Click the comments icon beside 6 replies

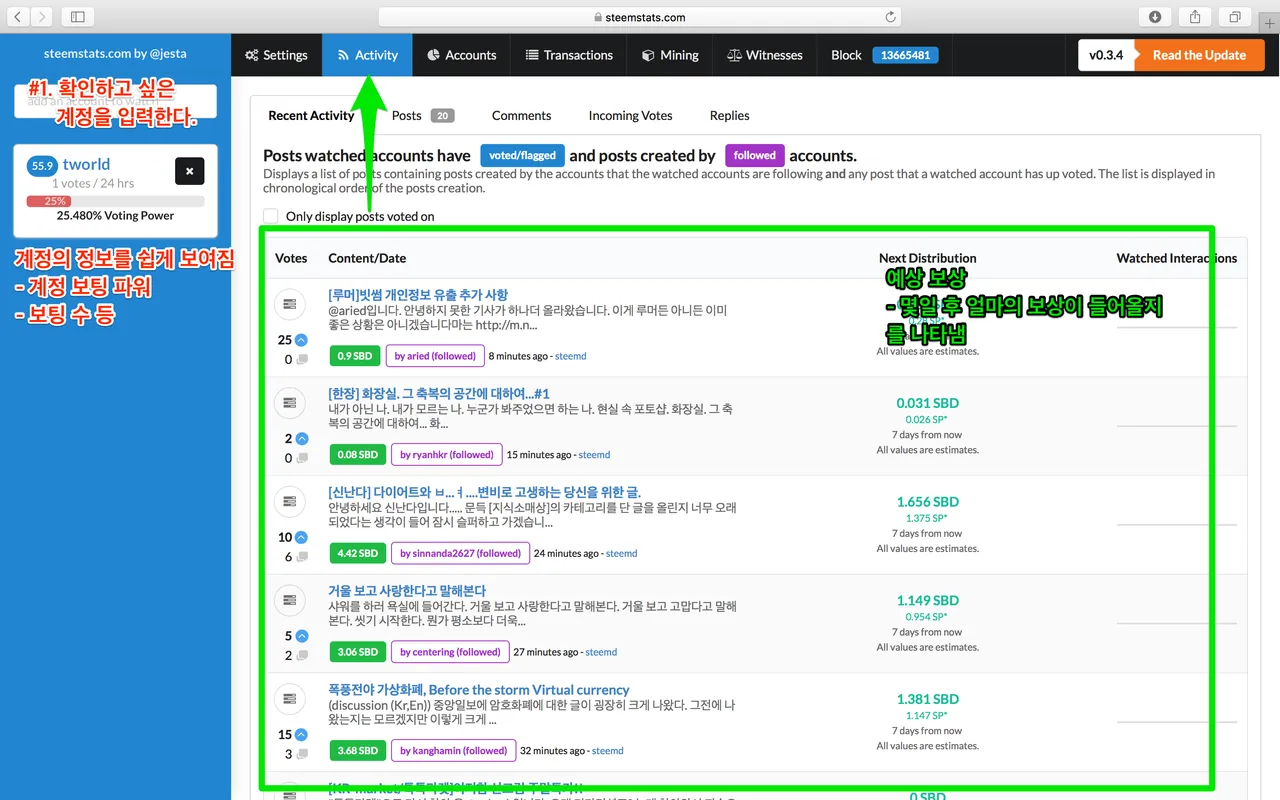click(x=302, y=557)
